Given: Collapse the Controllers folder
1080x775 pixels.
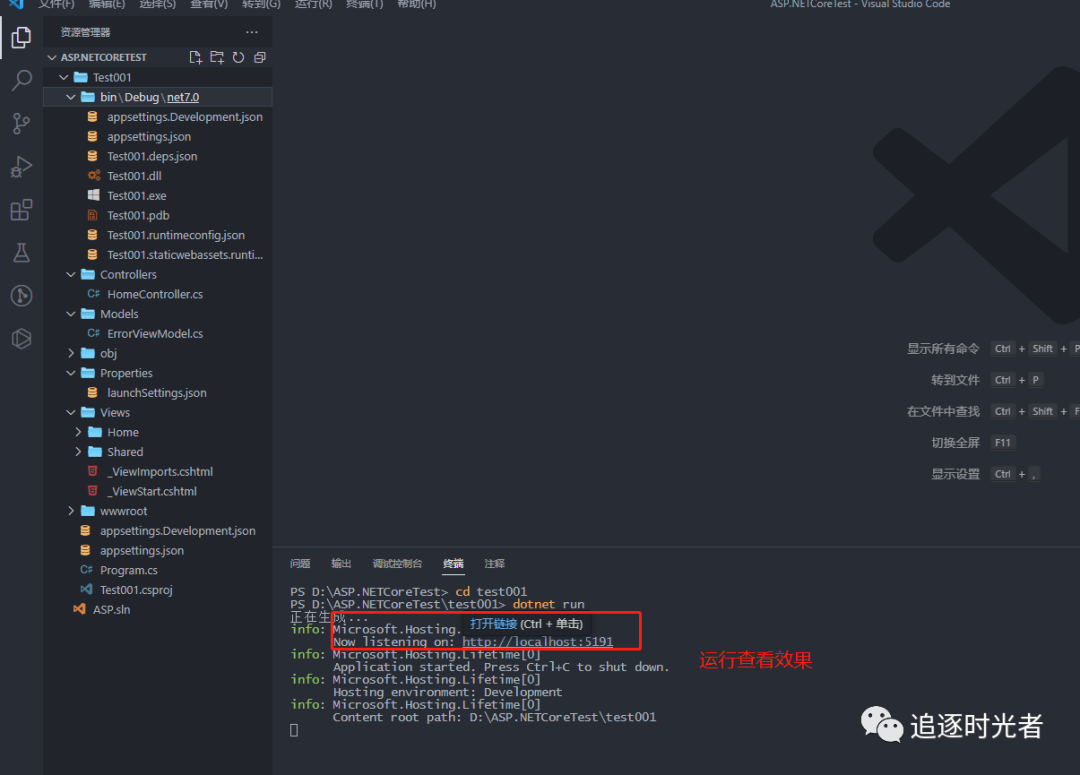Looking at the screenshot, I should pyautogui.click(x=70, y=274).
